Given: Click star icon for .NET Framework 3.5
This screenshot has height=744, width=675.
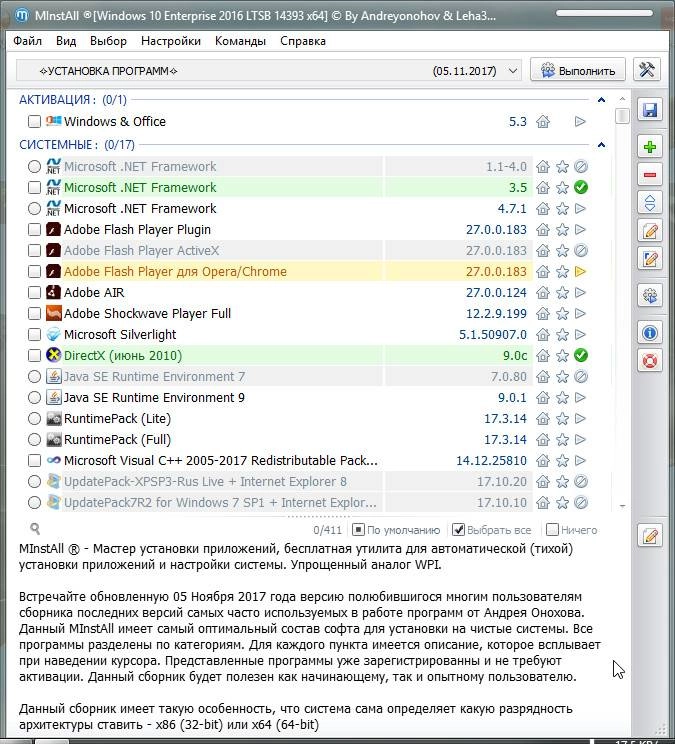Looking at the screenshot, I should point(562,187).
